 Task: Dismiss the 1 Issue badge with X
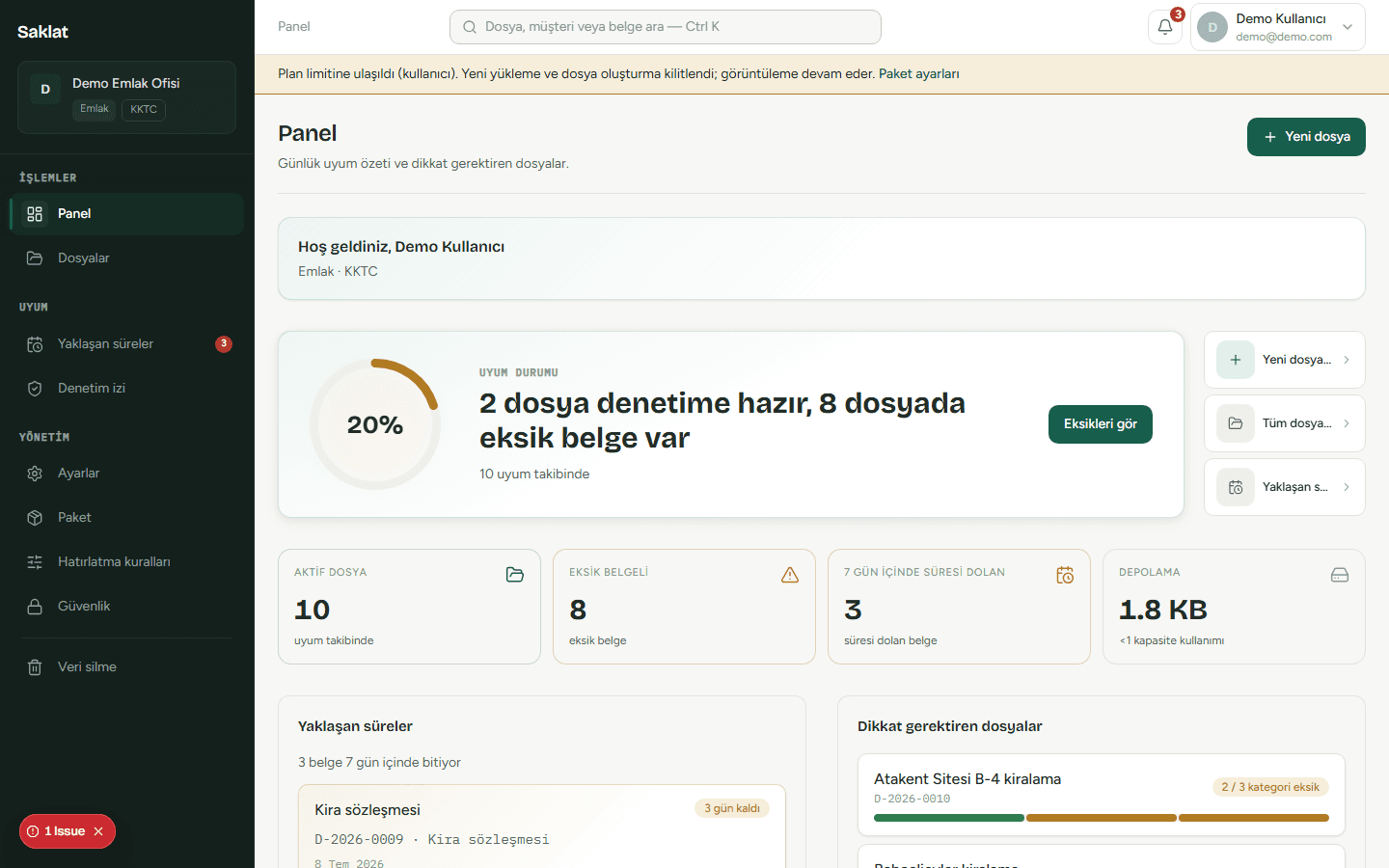[x=98, y=831]
